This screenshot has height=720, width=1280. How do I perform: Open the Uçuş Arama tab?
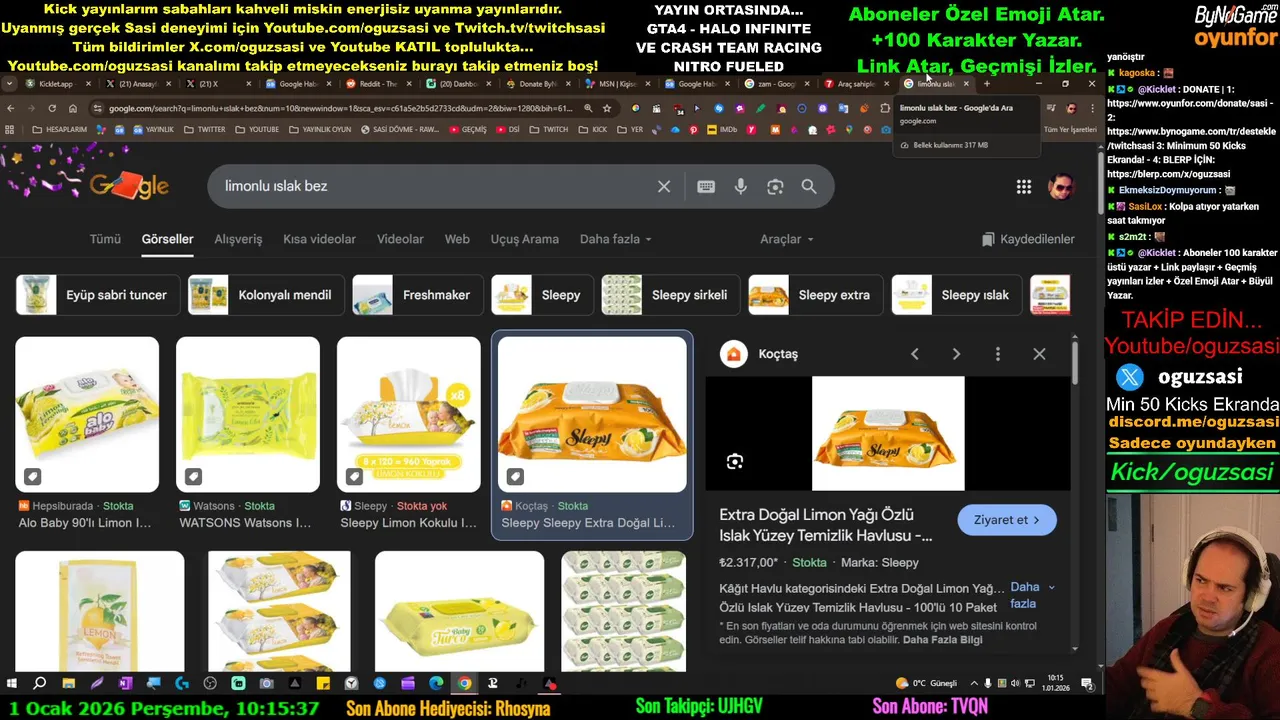pyautogui.click(x=524, y=239)
